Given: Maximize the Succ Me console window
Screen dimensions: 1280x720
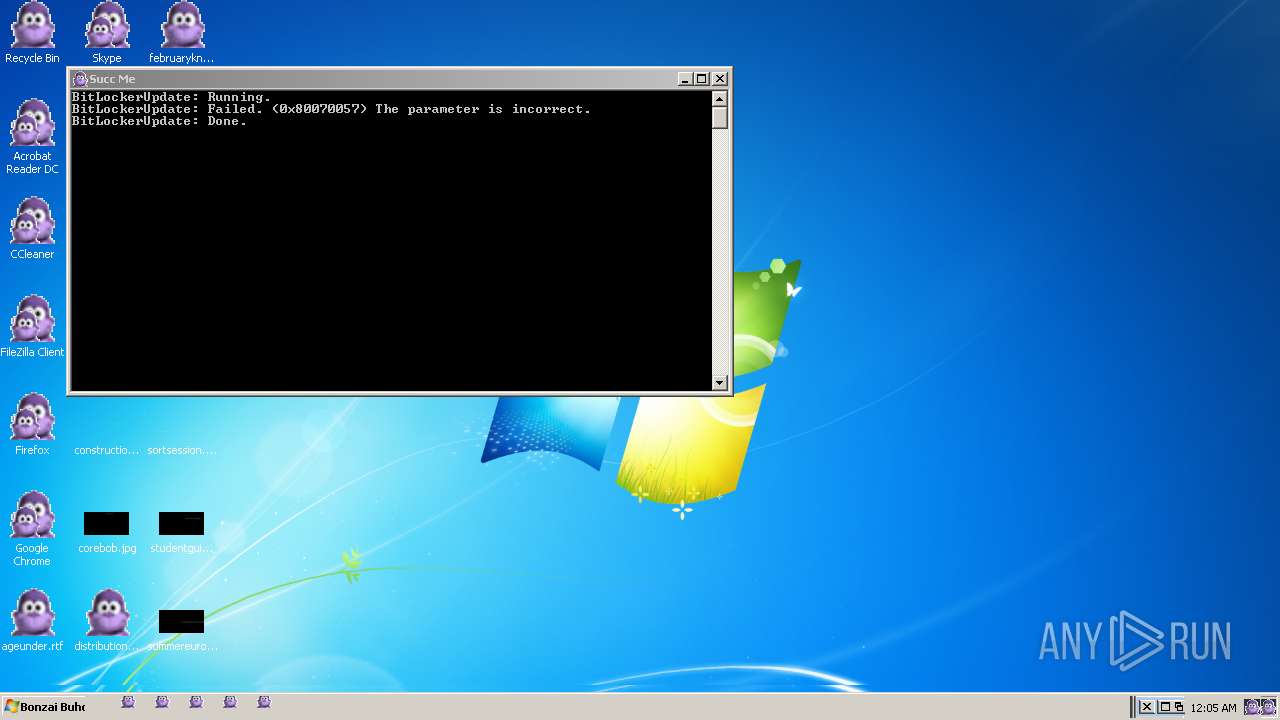Looking at the screenshot, I should (701, 79).
